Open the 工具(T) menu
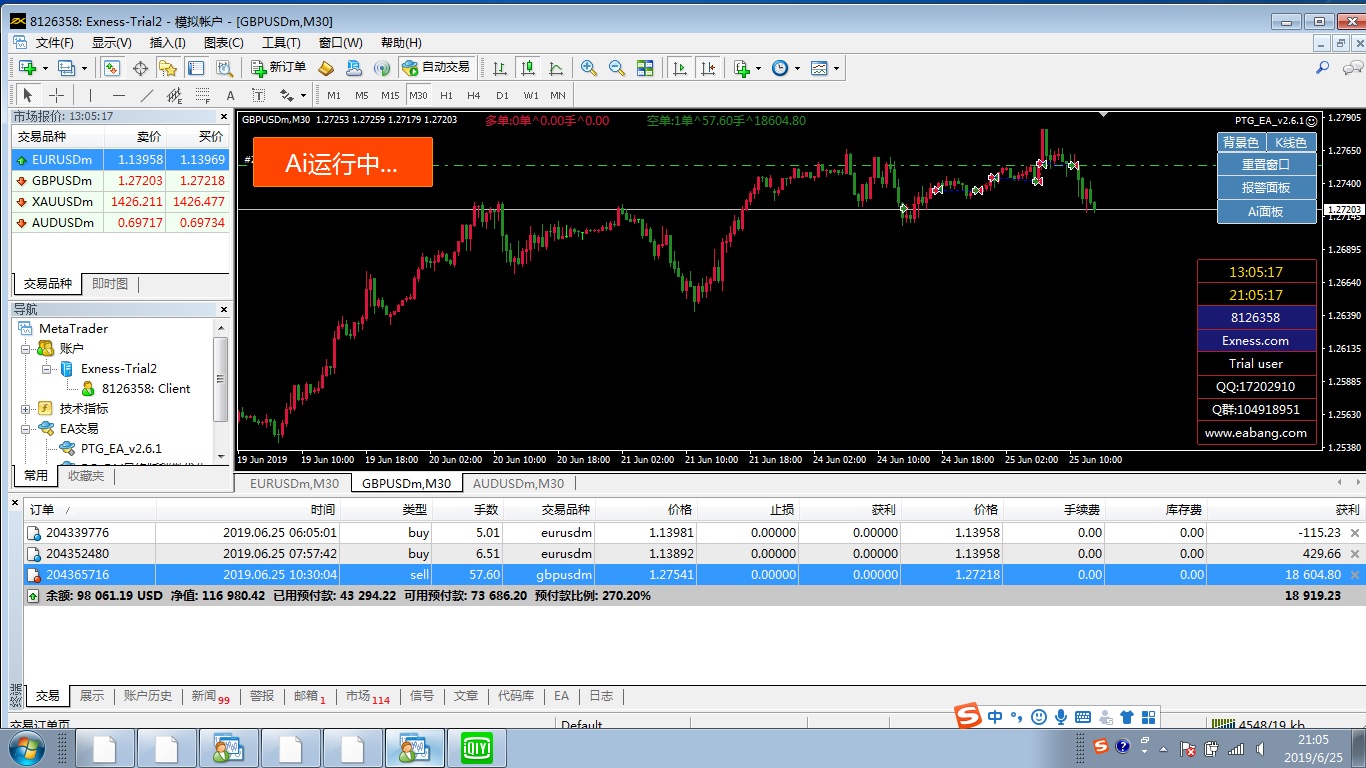The width and height of the screenshot is (1366, 768). [281, 43]
